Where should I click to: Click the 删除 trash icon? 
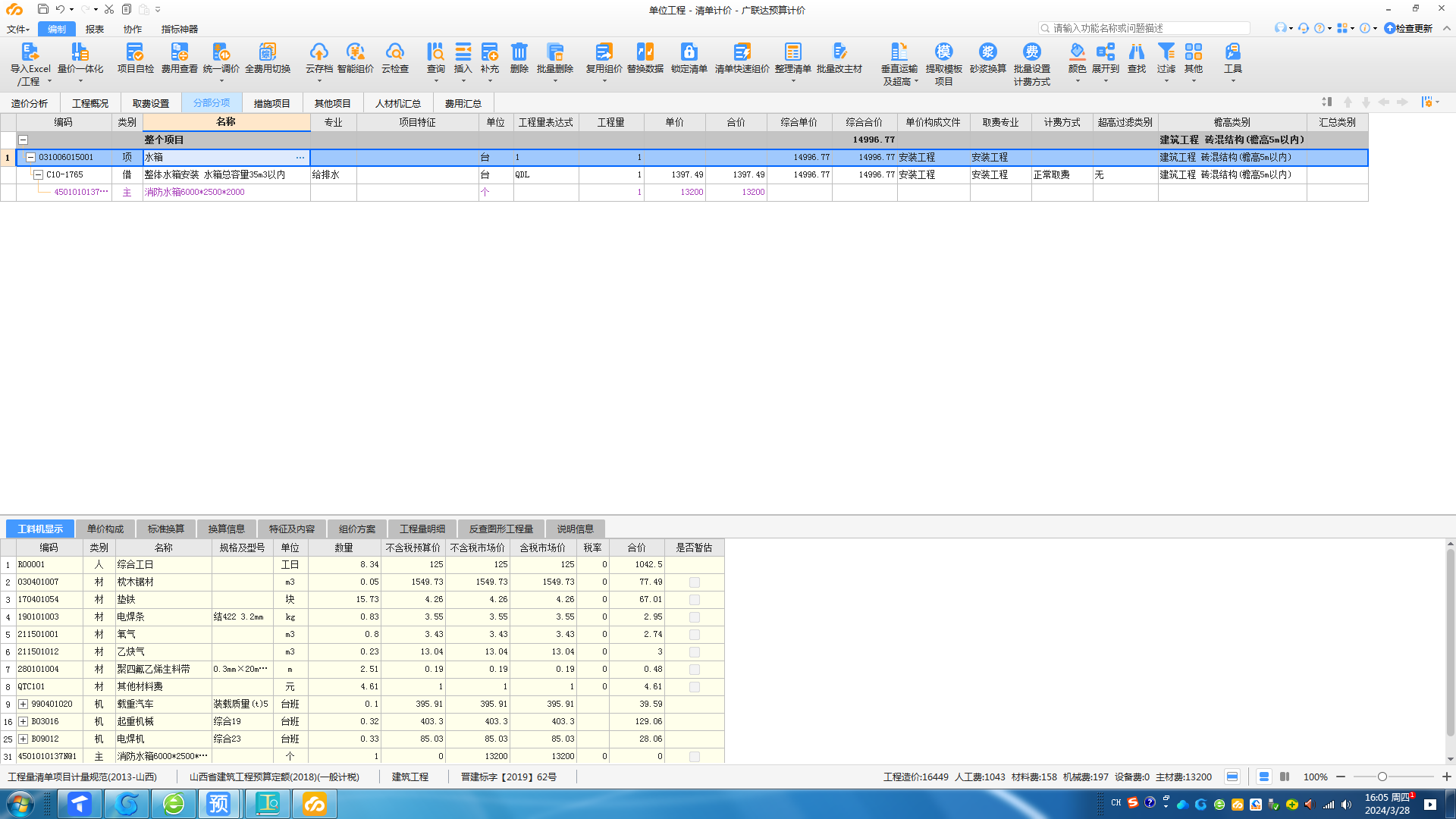(x=519, y=52)
